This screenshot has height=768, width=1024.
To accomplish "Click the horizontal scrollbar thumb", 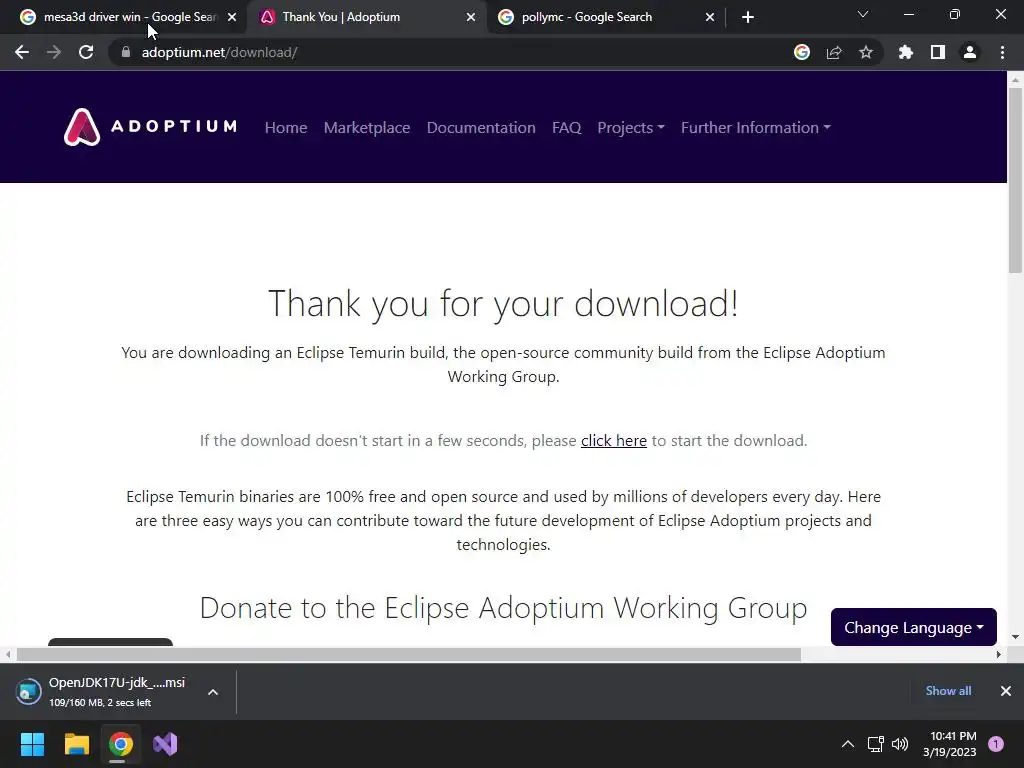I will coord(409,654).
